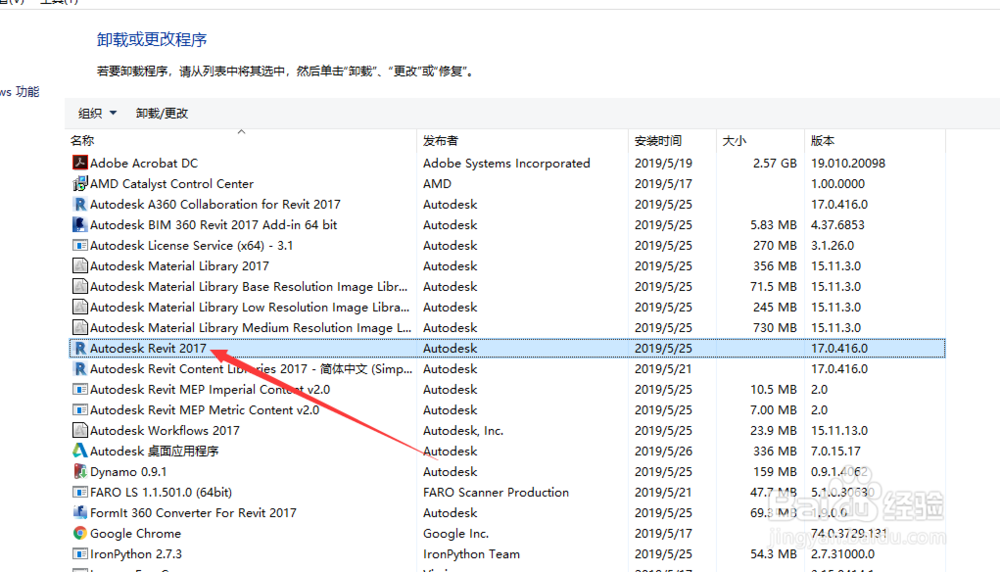Sort list by 大小 column header
Image resolution: width=1000 pixels, height=572 pixels.
tap(734, 140)
